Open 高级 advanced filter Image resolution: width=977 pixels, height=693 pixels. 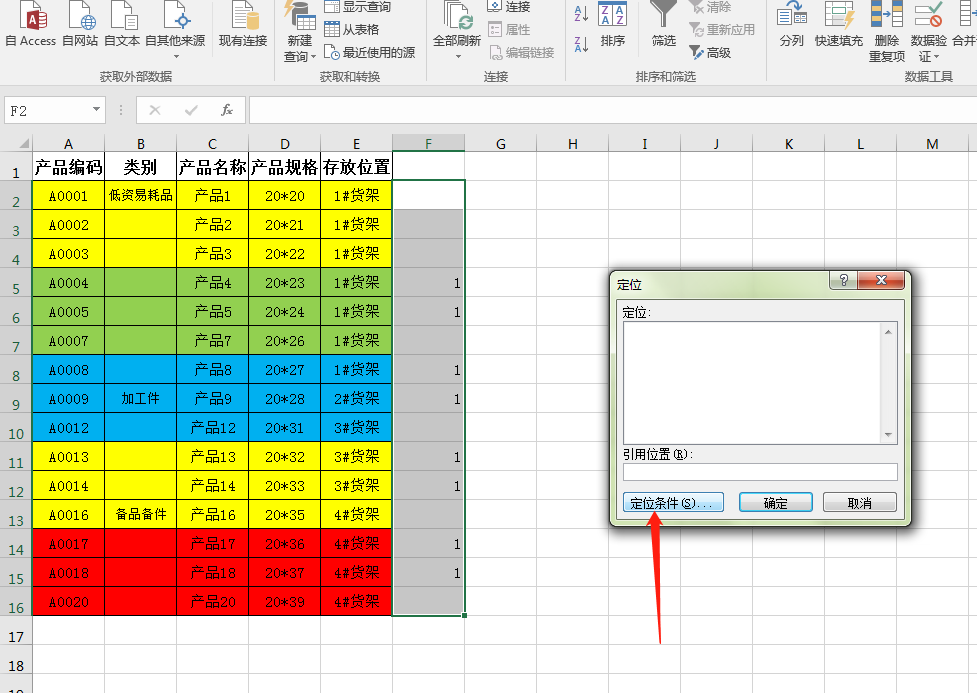[x=710, y=53]
